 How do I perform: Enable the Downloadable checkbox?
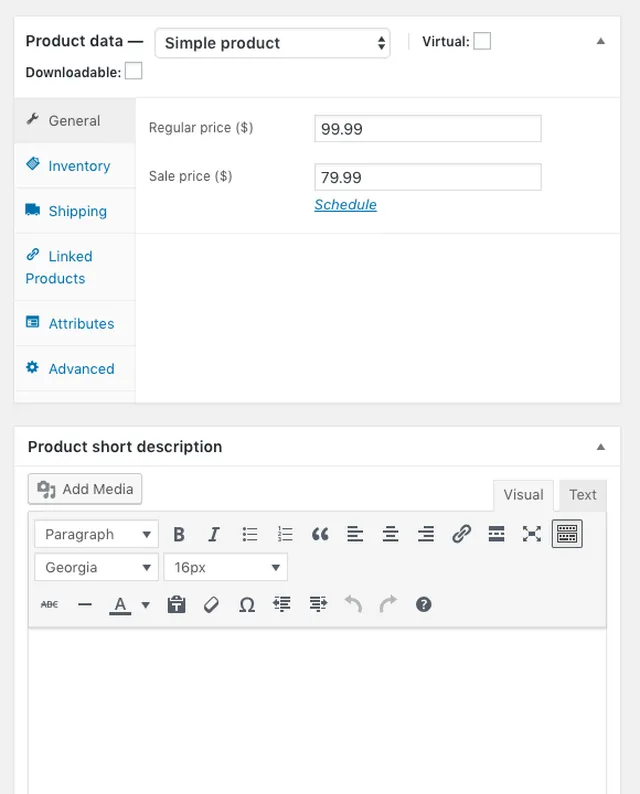click(134, 71)
